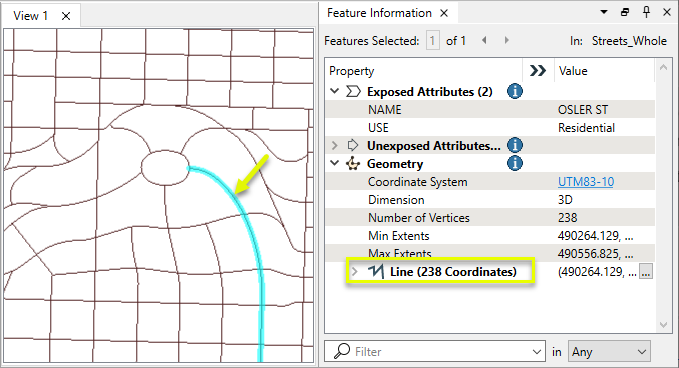Float the Feature Information panel window
Image resolution: width=679 pixels, height=368 pixels.
click(625, 13)
